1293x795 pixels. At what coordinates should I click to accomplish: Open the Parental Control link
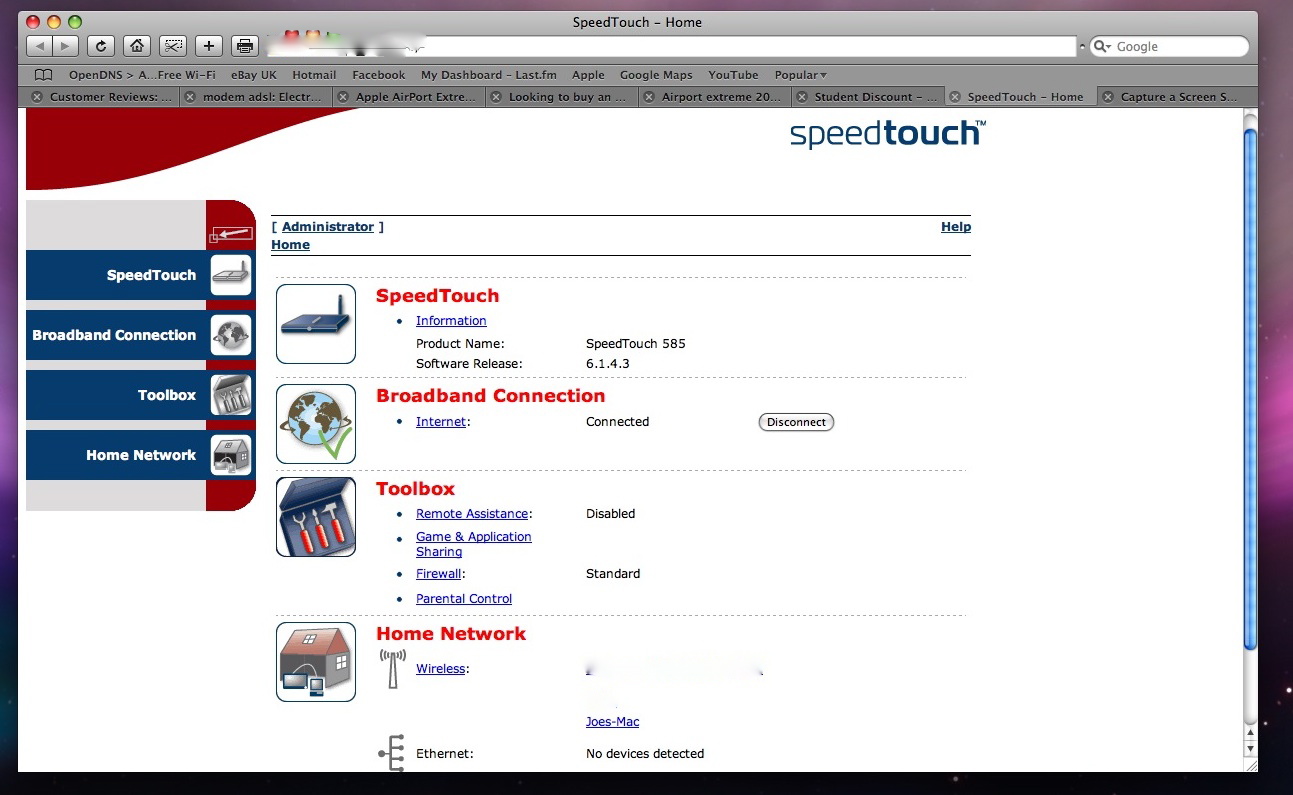[464, 599]
